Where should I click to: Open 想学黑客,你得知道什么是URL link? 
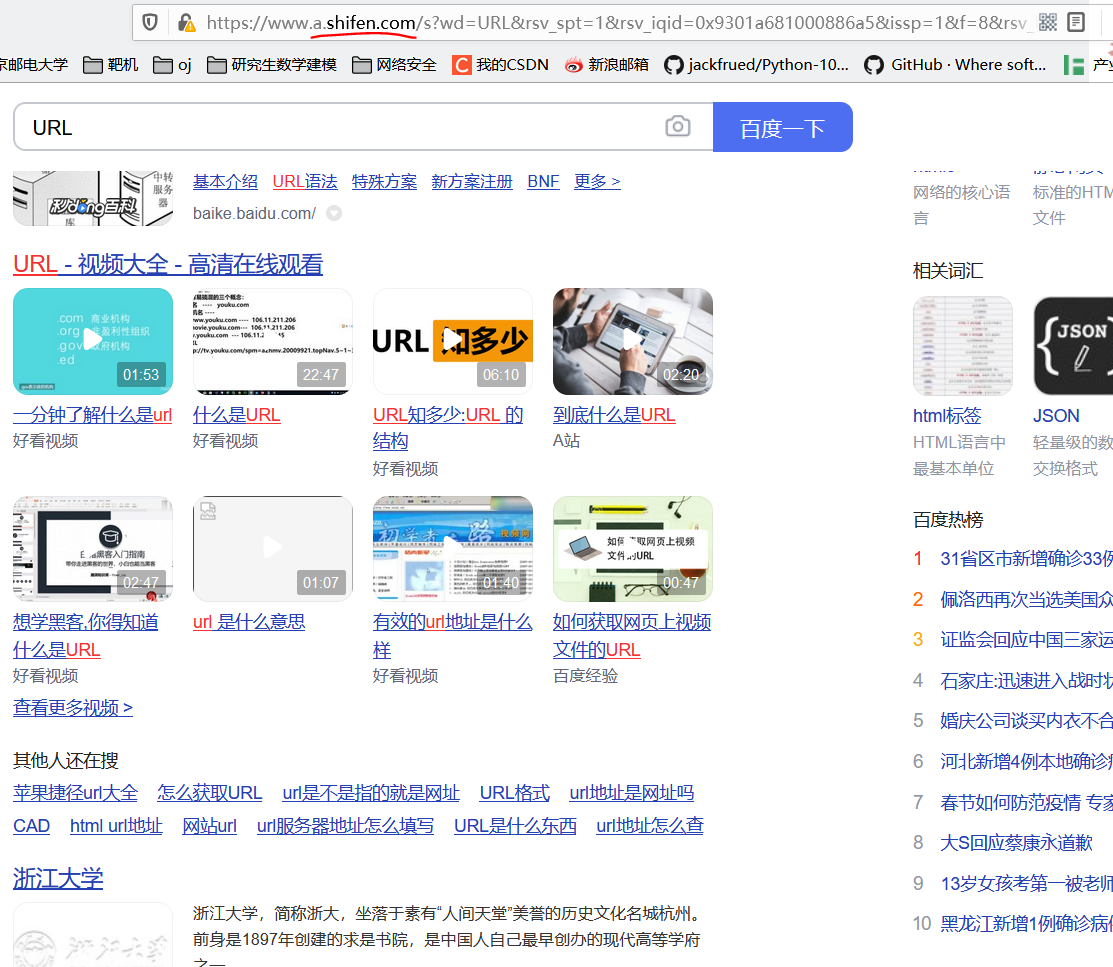tap(85, 635)
